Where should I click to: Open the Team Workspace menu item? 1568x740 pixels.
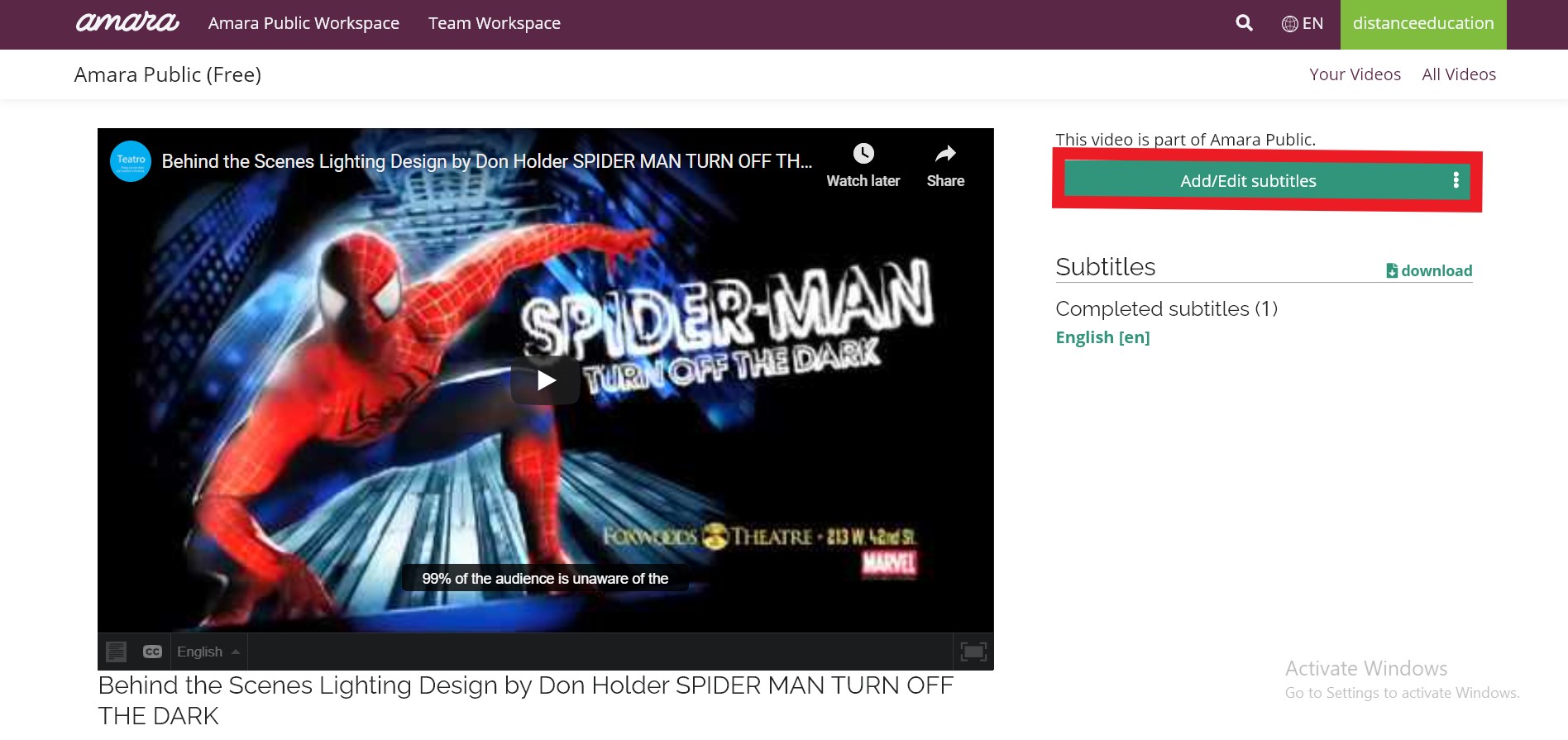[x=494, y=23]
